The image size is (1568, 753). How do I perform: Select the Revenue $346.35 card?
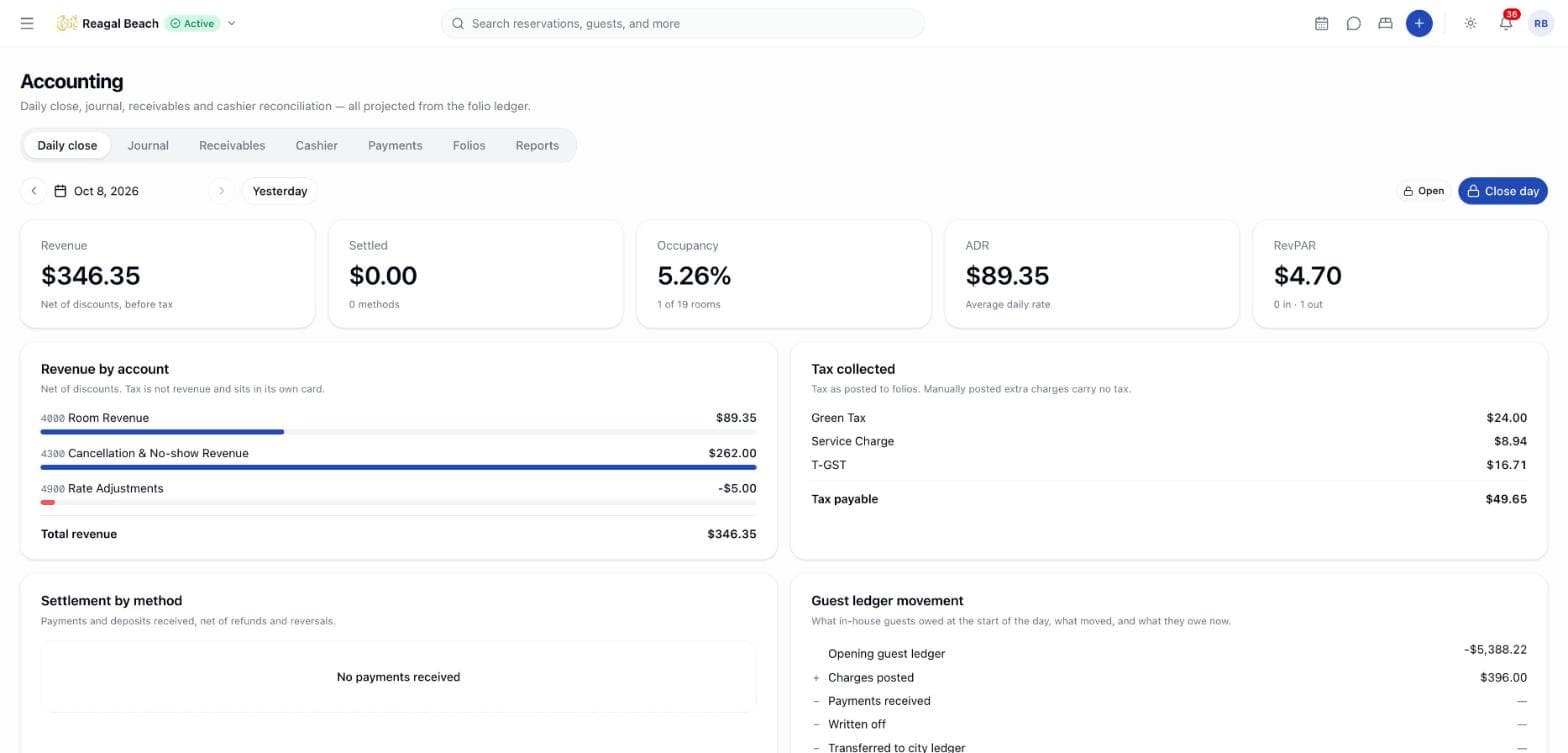167,274
